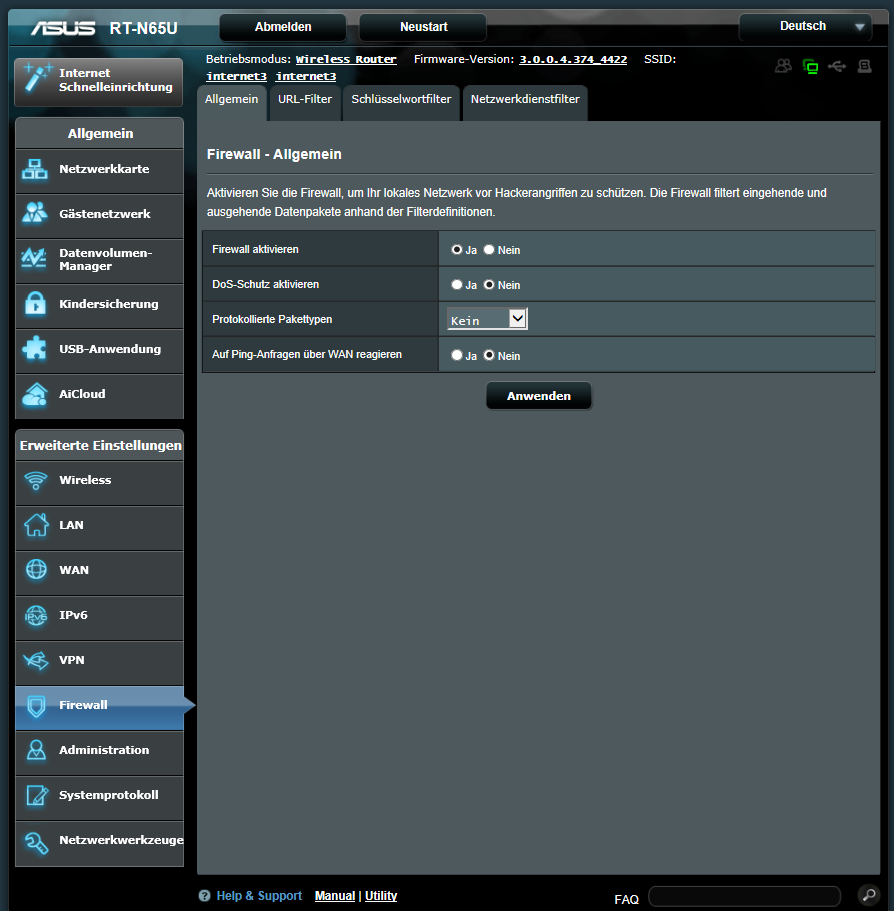The width and height of the screenshot is (894, 911).
Task: Click the USB status icon in header
Action: tap(837, 66)
